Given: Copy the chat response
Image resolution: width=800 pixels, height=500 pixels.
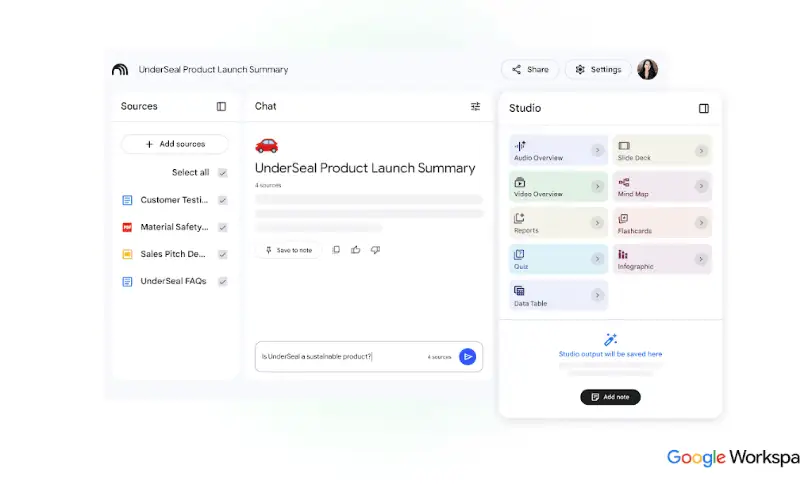Looking at the screenshot, I should [336, 249].
